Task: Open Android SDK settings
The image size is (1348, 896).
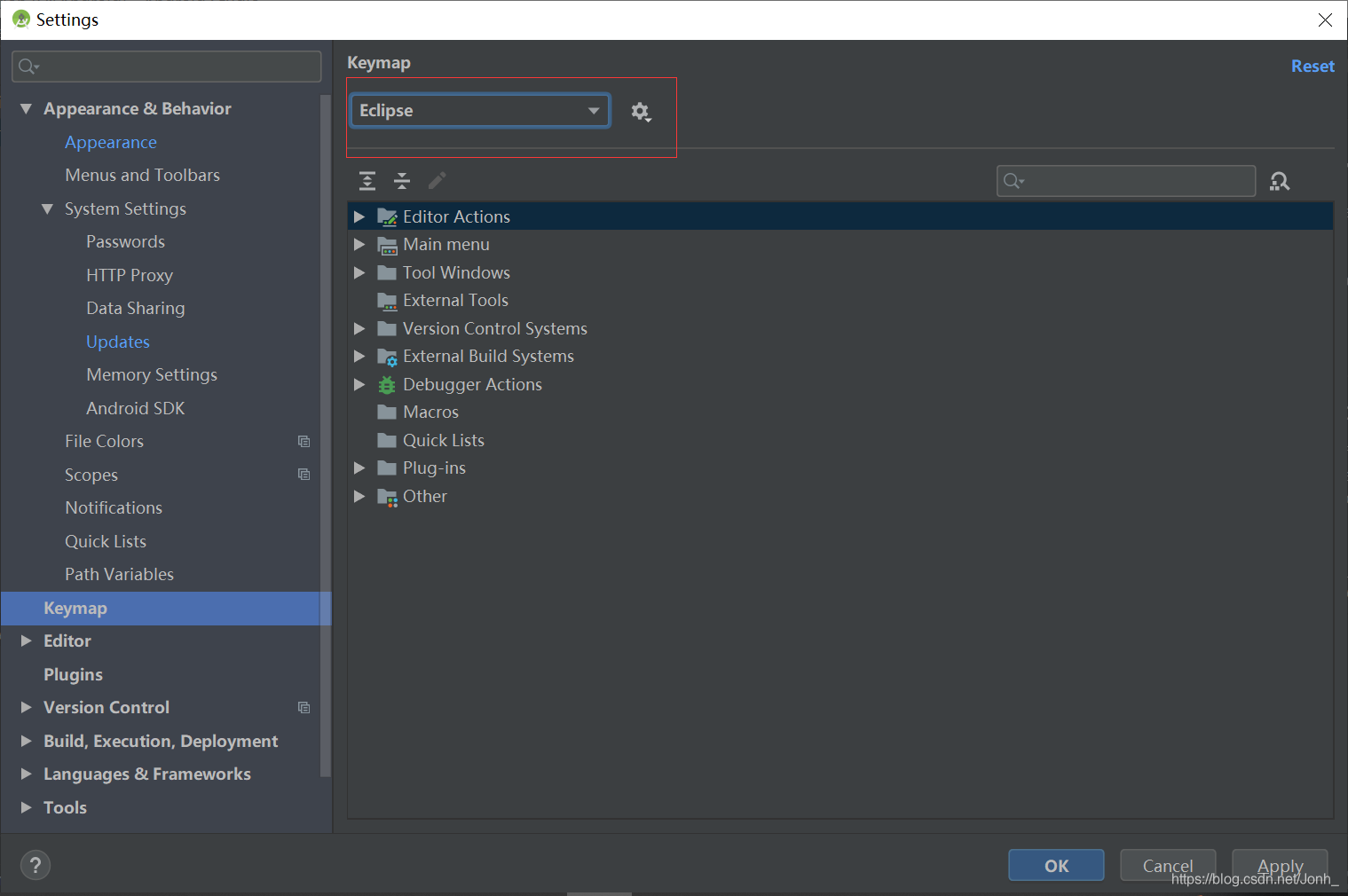Action: coord(136,408)
